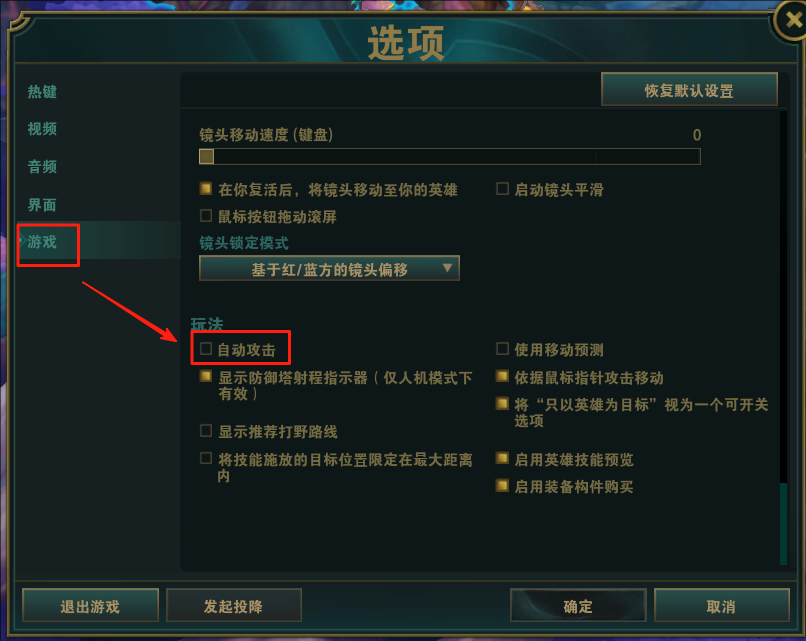
Task: Uncheck 在你复活后将镜头移动至你的英雄
Action: (x=206, y=189)
